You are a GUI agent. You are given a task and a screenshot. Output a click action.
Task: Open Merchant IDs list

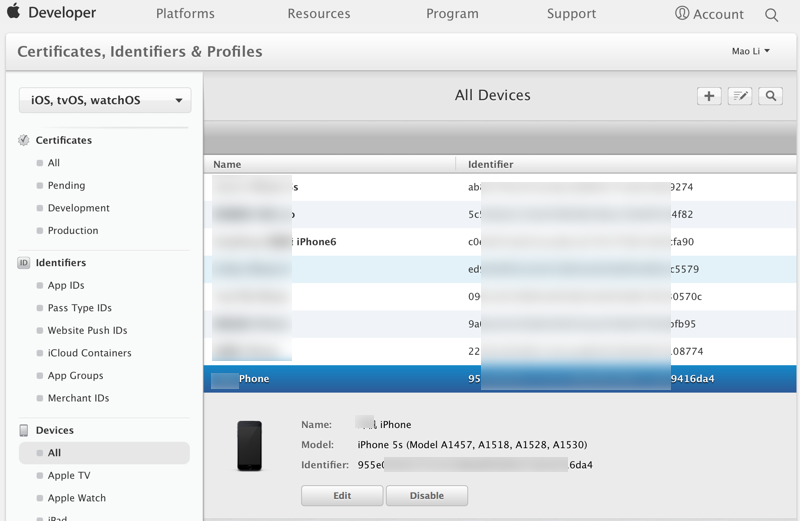coord(78,398)
